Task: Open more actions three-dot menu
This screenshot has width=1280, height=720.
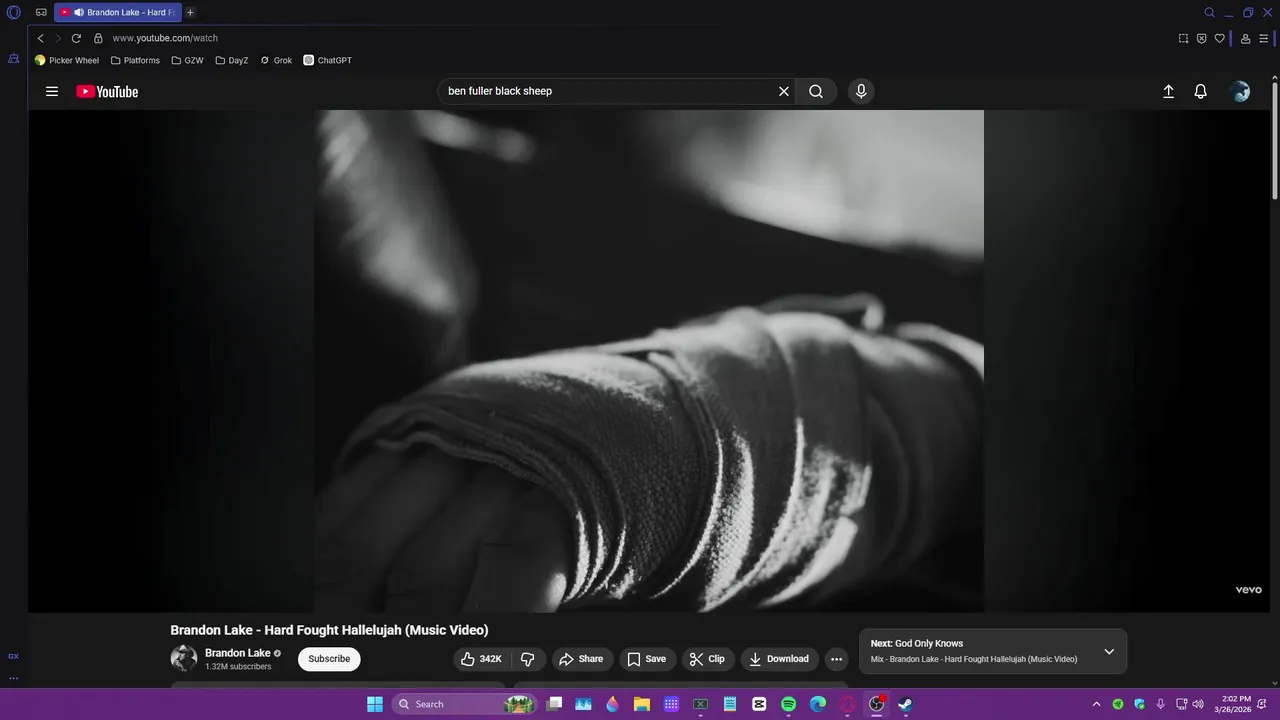Action: 836,659
